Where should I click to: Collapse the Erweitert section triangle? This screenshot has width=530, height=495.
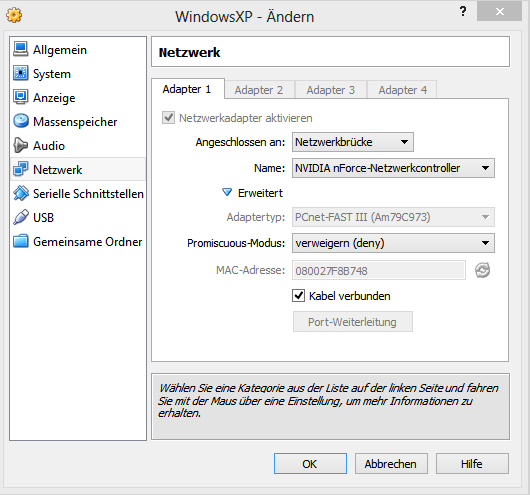point(227,192)
